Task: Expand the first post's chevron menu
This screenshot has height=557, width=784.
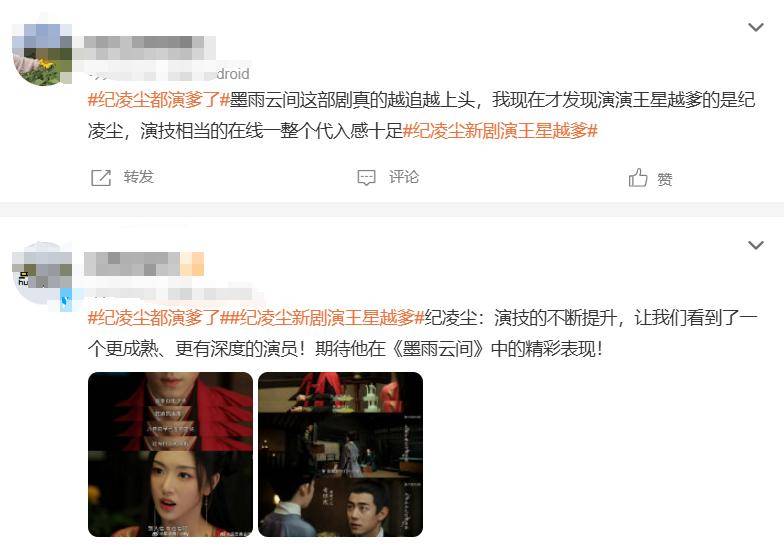Action: coord(756,27)
